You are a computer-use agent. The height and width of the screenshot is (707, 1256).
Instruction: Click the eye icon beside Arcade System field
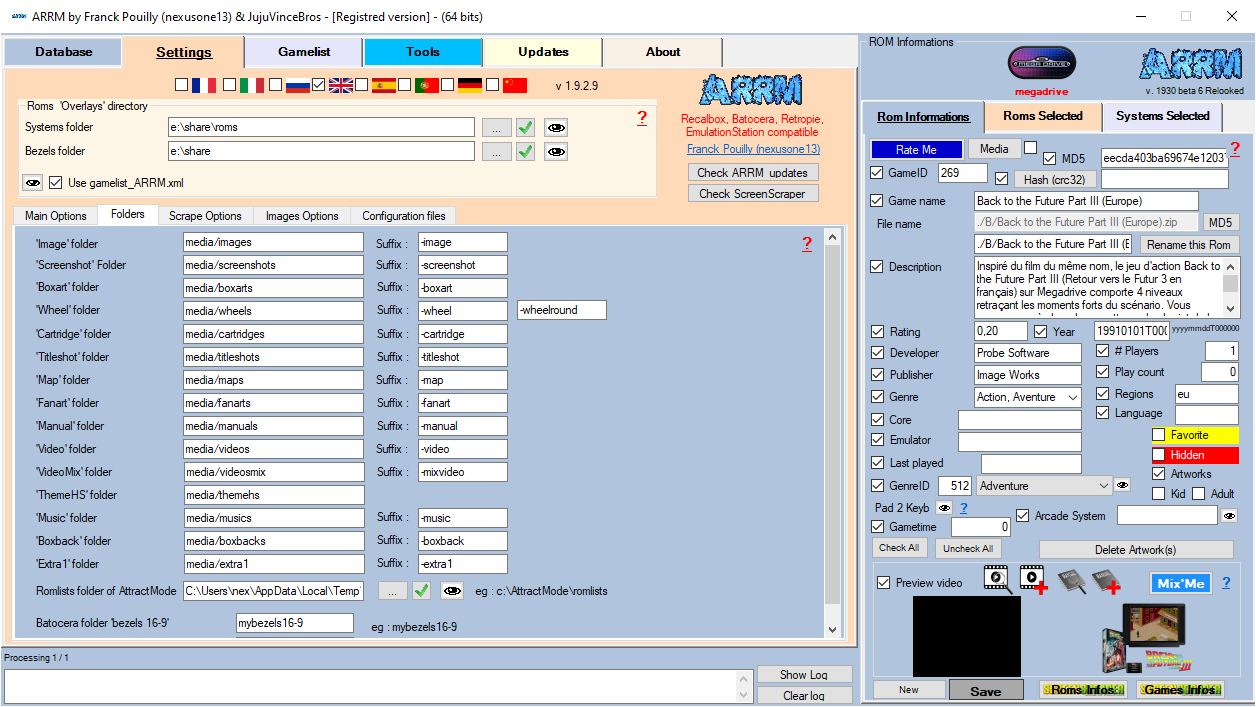(1229, 516)
